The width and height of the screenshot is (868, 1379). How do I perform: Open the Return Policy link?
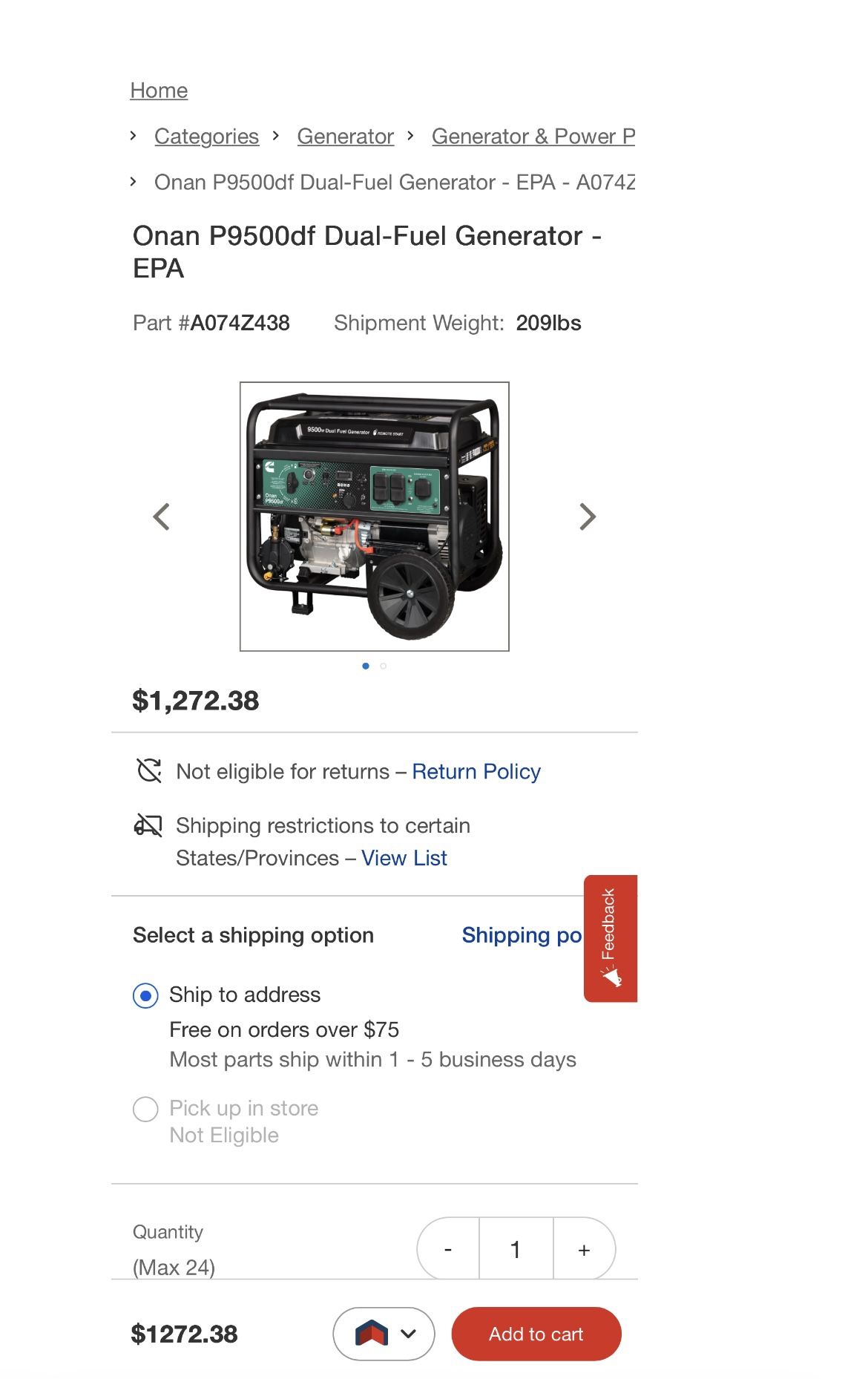(x=476, y=772)
